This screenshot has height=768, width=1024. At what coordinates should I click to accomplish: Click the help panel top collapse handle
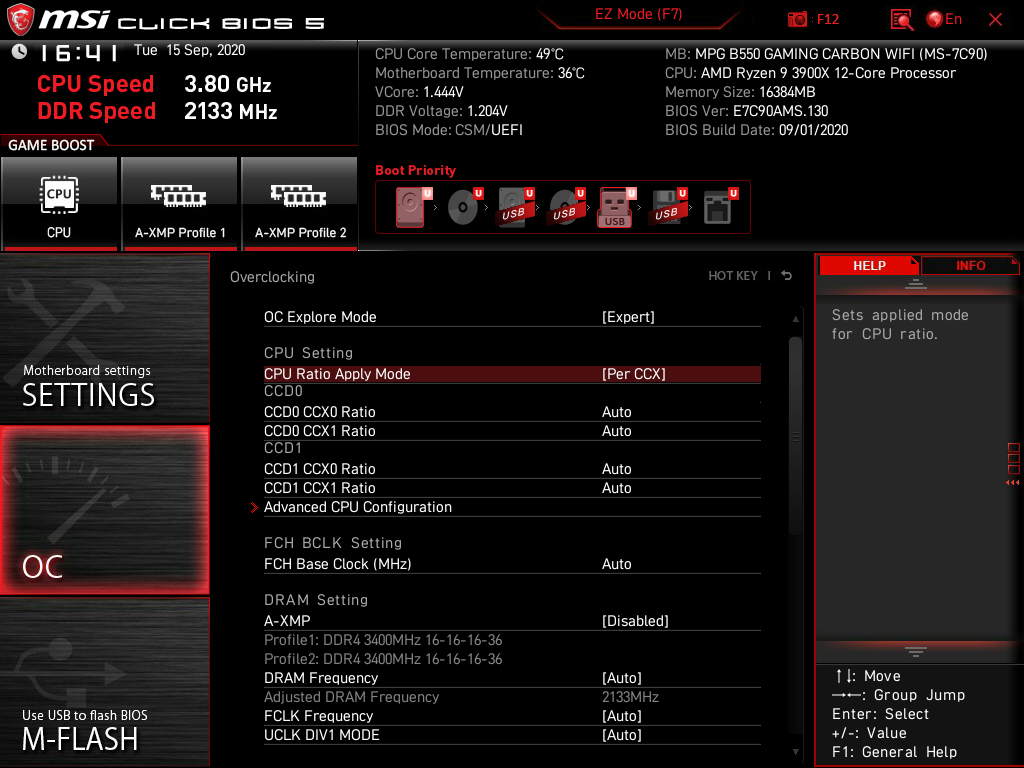[916, 283]
